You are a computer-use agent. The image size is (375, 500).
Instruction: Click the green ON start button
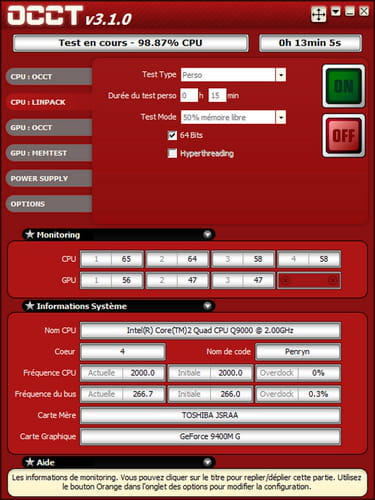click(x=344, y=86)
